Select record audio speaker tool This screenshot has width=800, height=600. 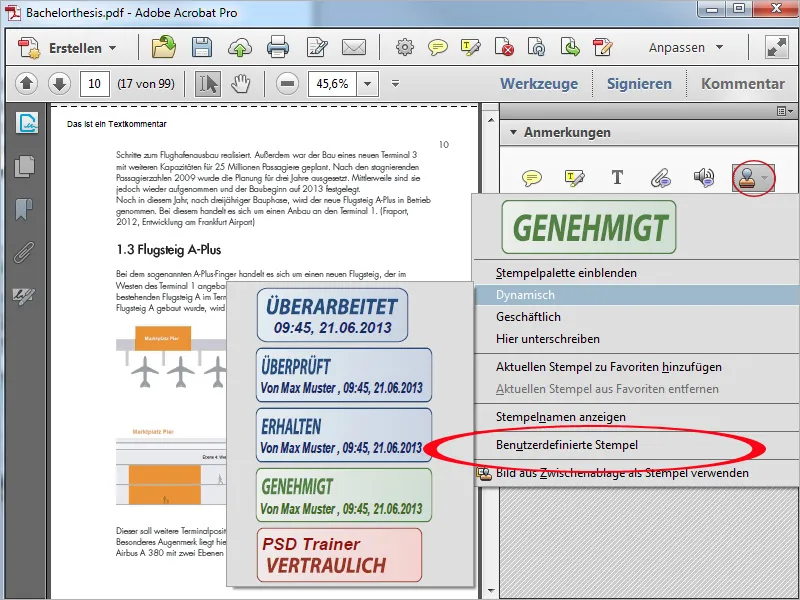point(704,178)
